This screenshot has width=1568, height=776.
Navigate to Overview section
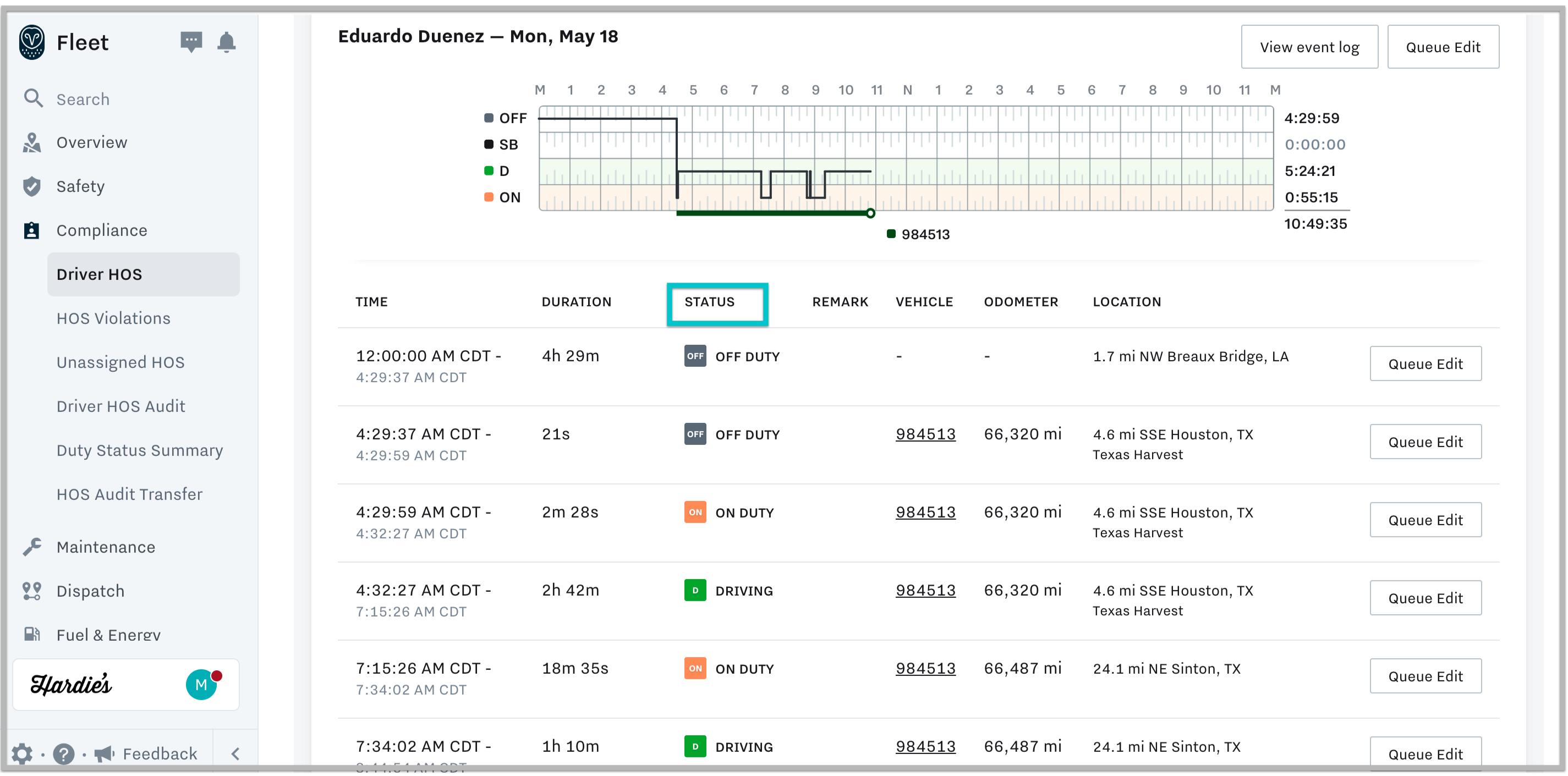click(91, 142)
